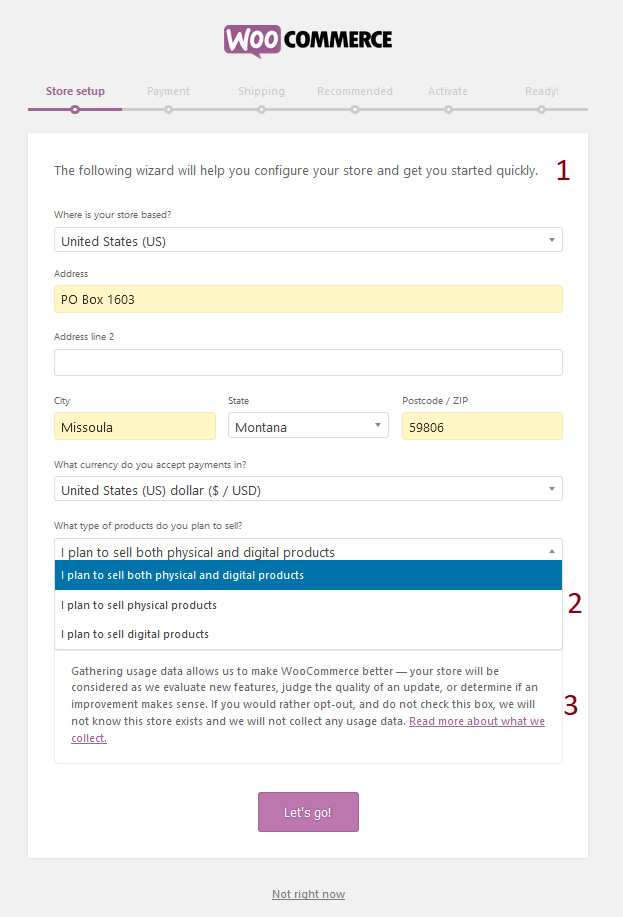
Task: Collapse the product type dropdown arrow
Action: (x=552, y=551)
